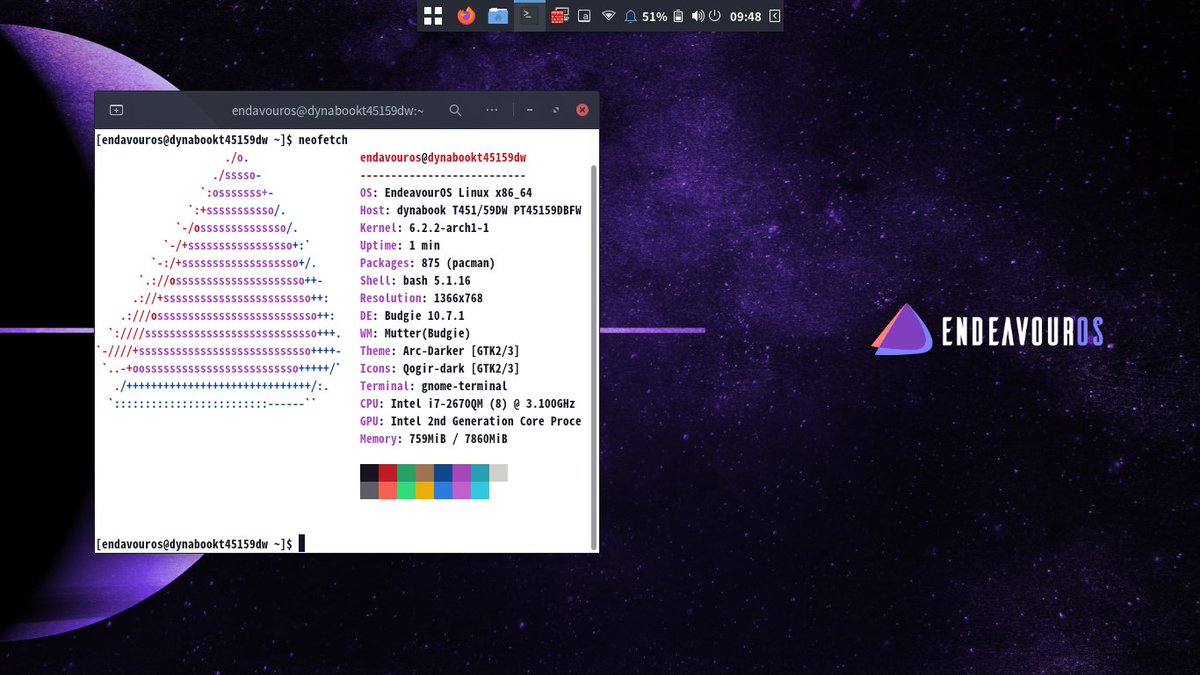This screenshot has height=675, width=1200.
Task: Click the yellow swatch in neofetch palette
Action: (424, 490)
